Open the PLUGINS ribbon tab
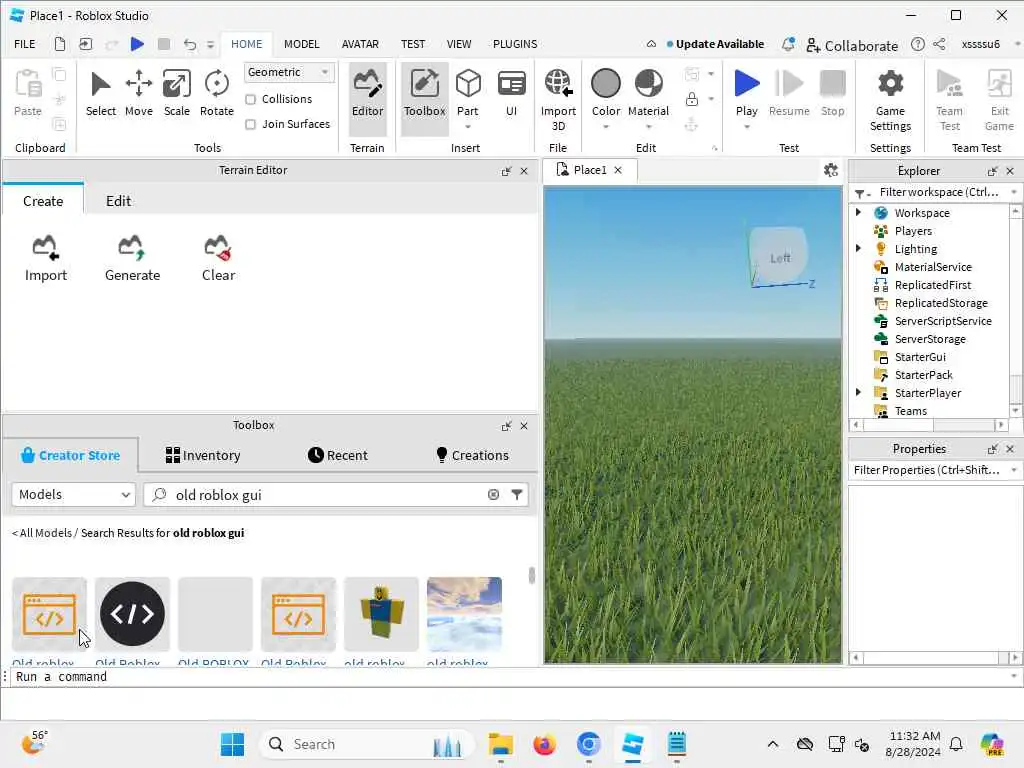This screenshot has width=1024, height=768. tap(515, 44)
